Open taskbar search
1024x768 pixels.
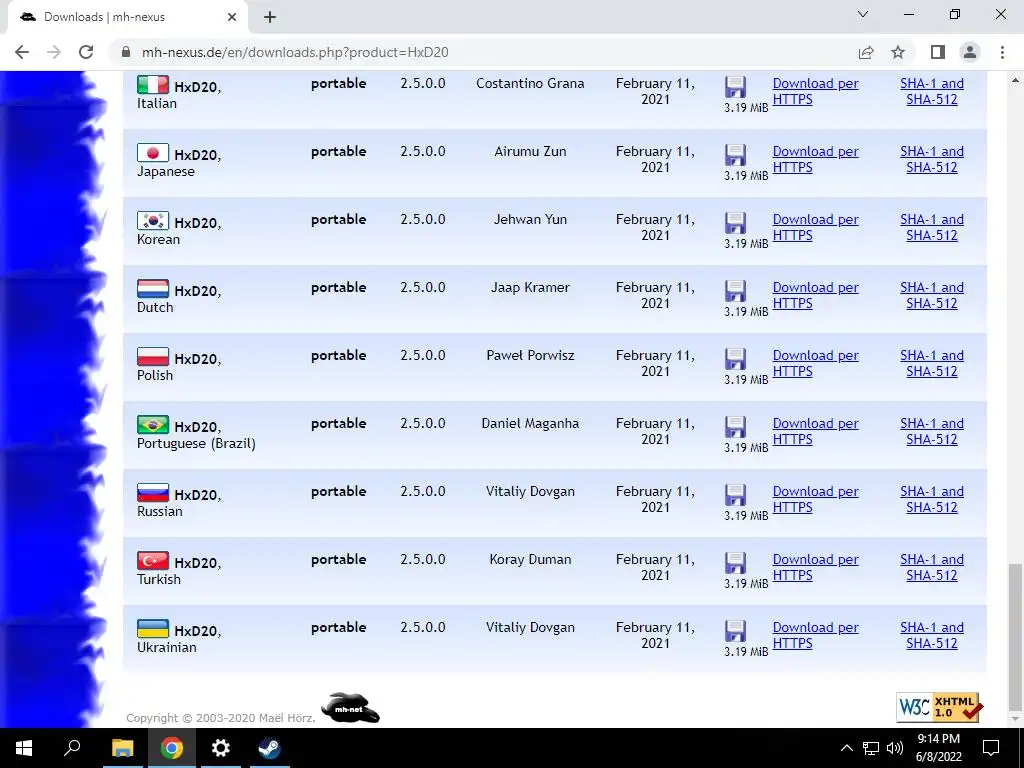click(72, 748)
